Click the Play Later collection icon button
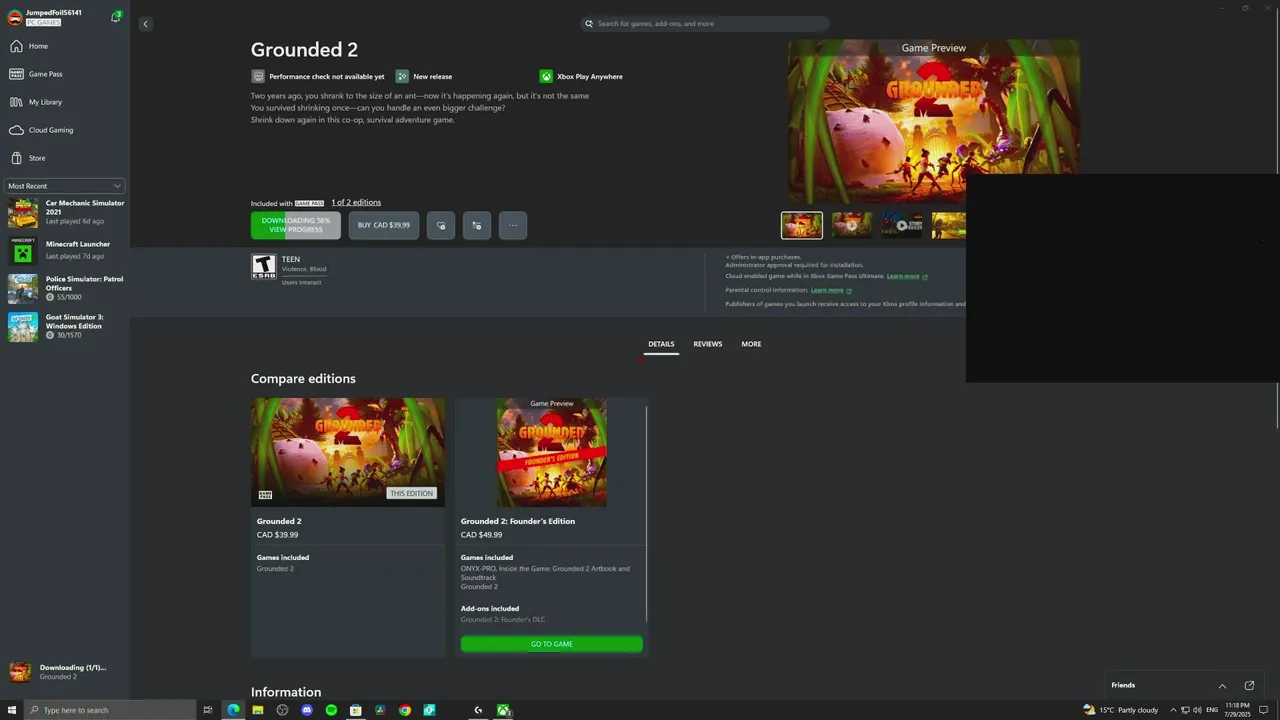The height and width of the screenshot is (720, 1280). 477,225
